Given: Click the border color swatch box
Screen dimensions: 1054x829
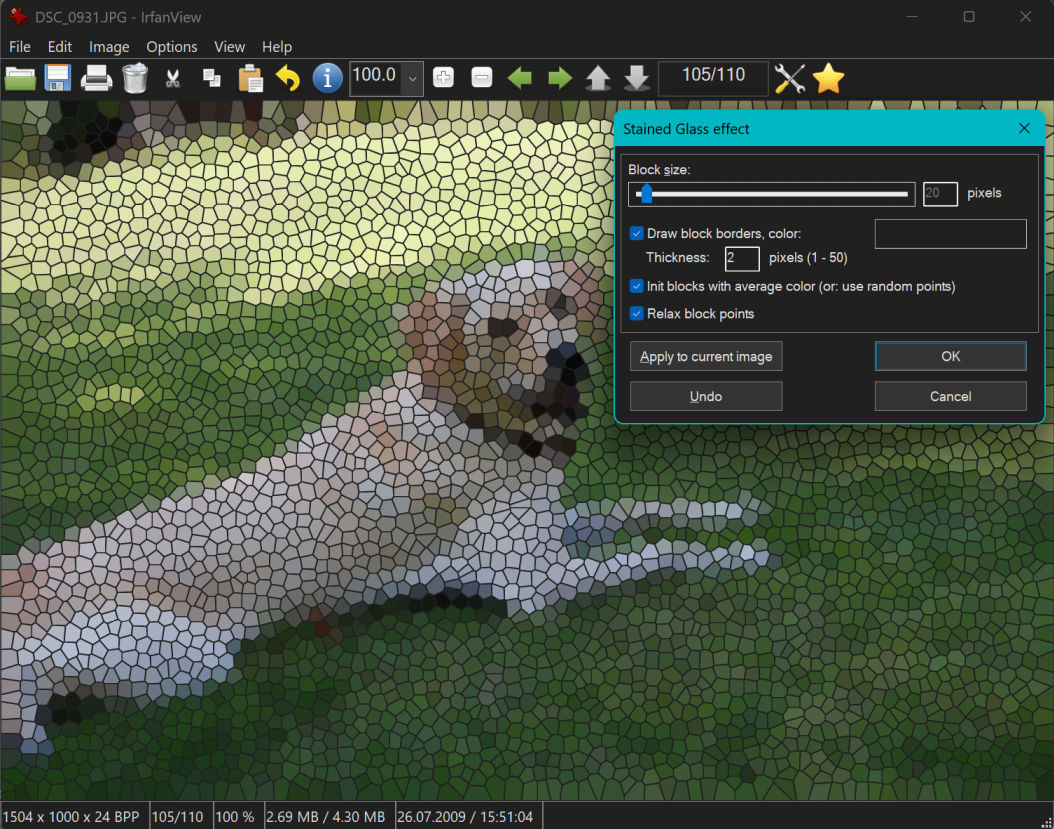Looking at the screenshot, I should (x=950, y=234).
